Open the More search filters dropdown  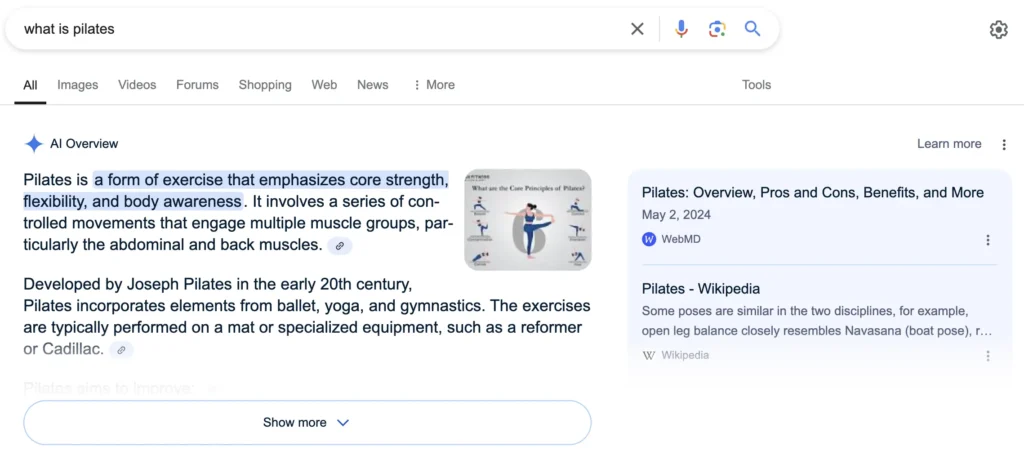(434, 85)
